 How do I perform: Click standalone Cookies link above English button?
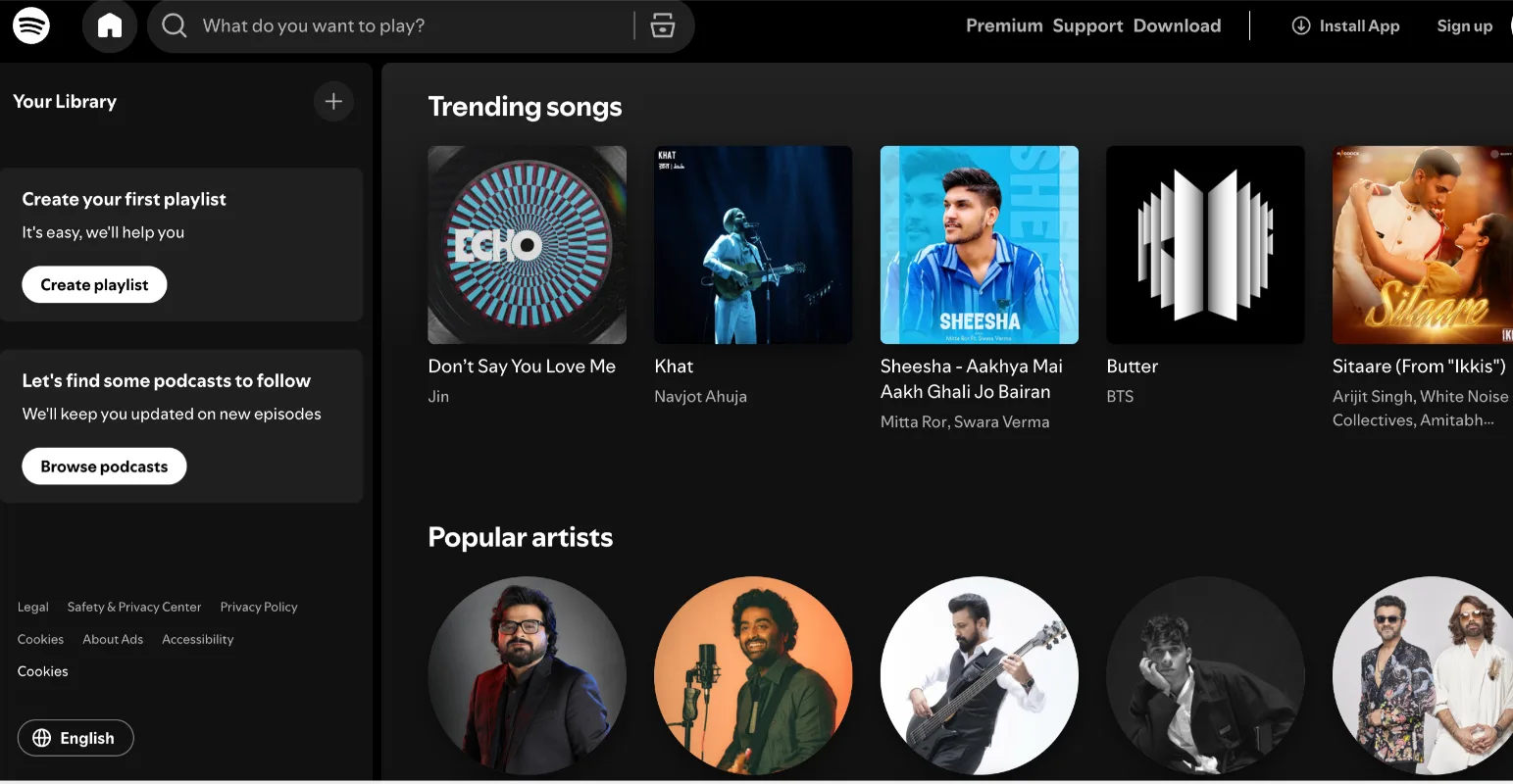42,671
